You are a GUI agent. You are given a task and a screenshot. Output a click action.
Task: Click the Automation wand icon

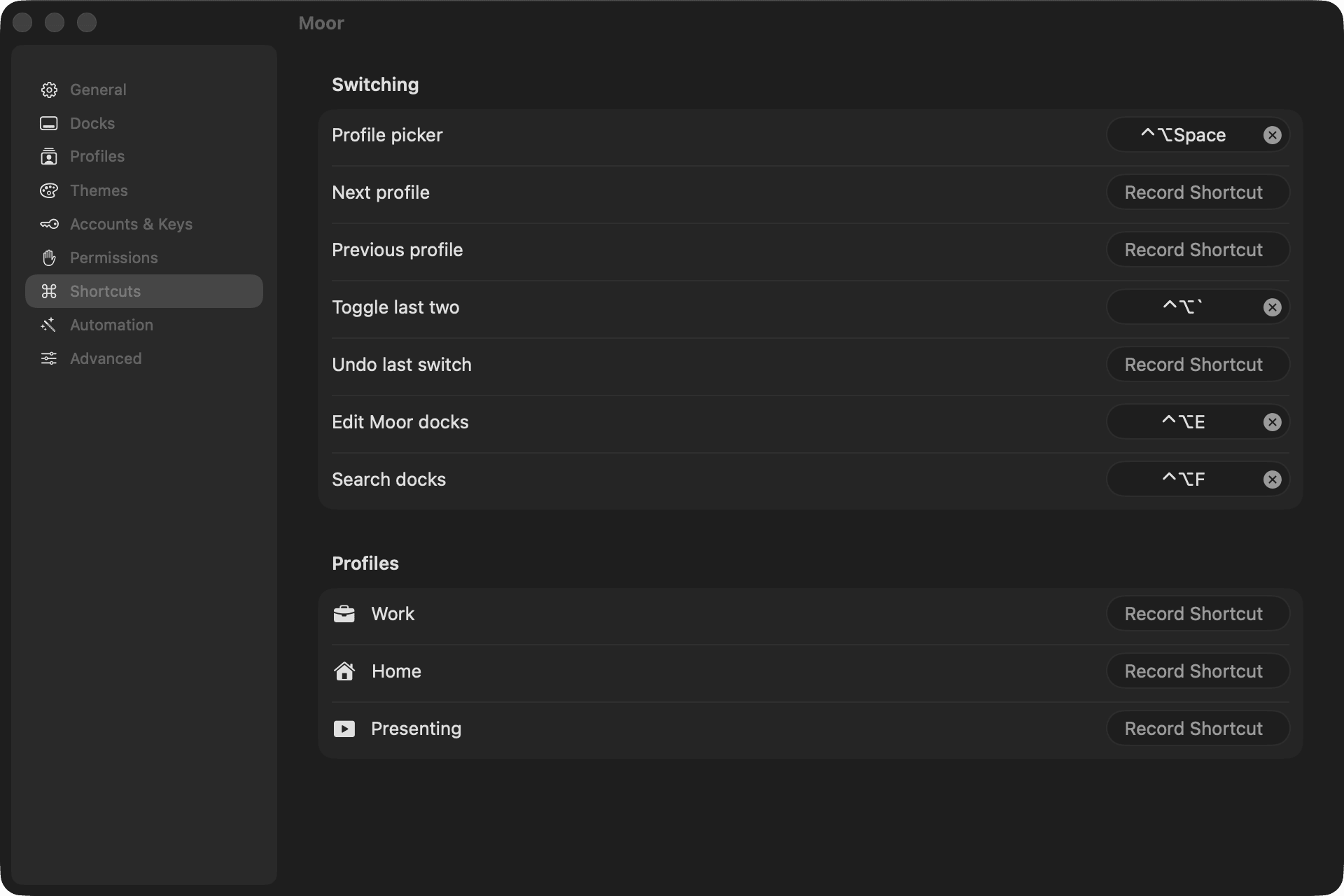[49, 325]
